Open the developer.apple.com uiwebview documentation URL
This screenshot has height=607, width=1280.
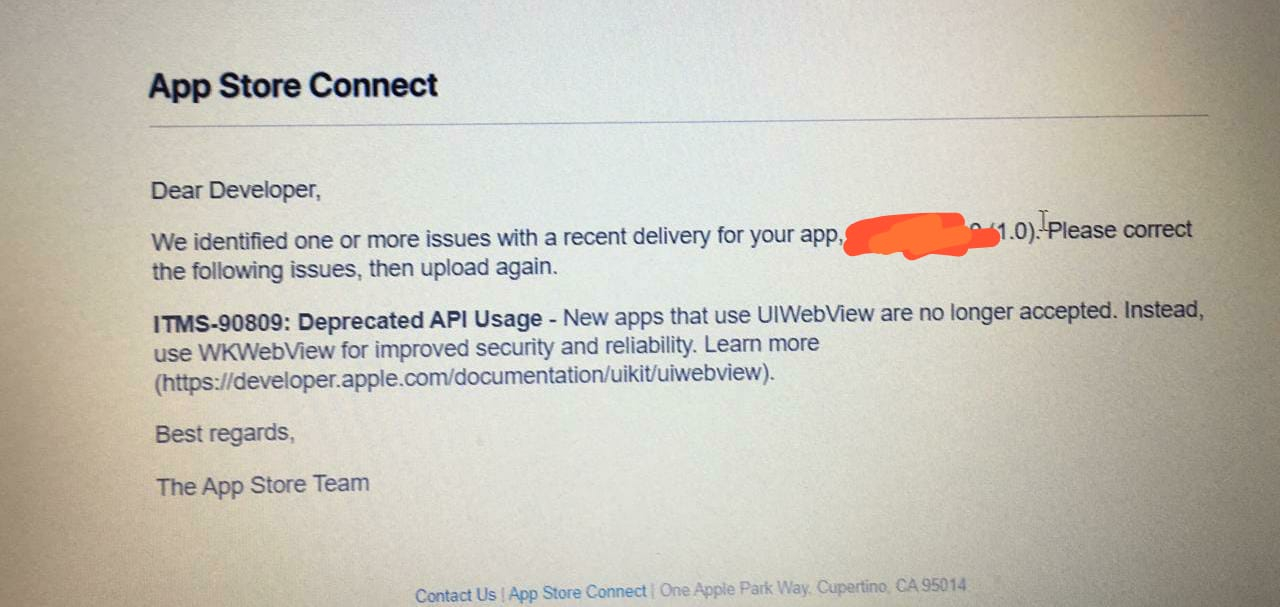[x=464, y=376]
